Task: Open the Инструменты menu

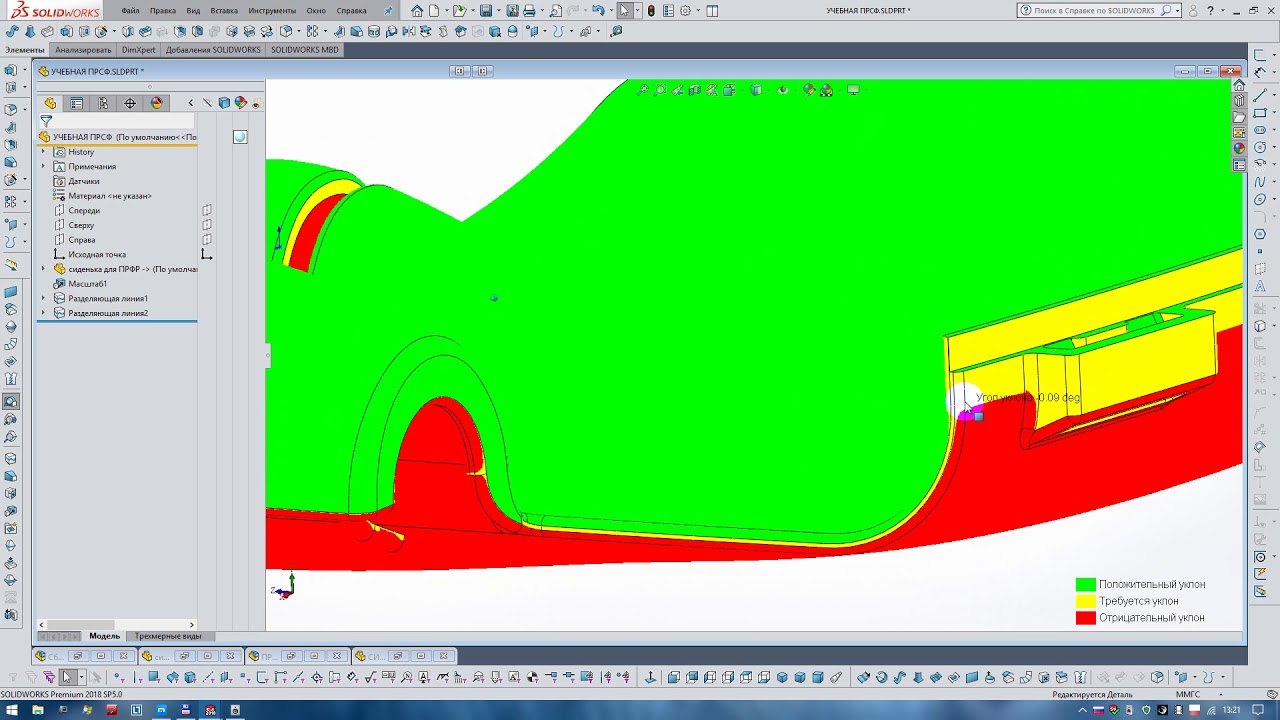Action: (x=272, y=10)
